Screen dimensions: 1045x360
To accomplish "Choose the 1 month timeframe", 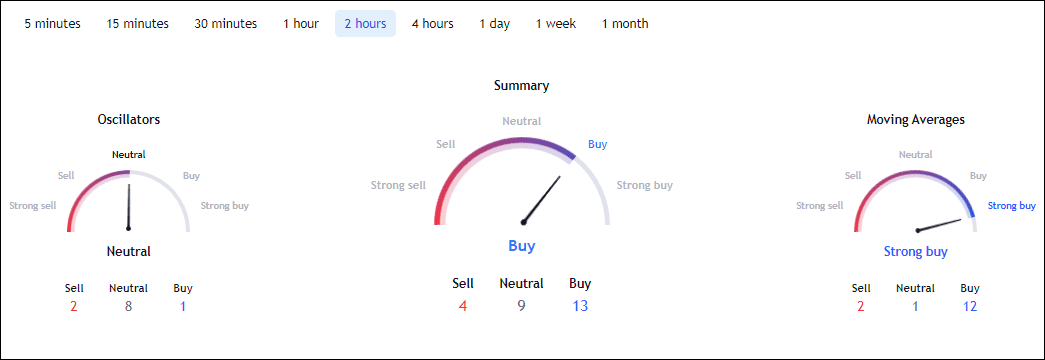I will [625, 24].
